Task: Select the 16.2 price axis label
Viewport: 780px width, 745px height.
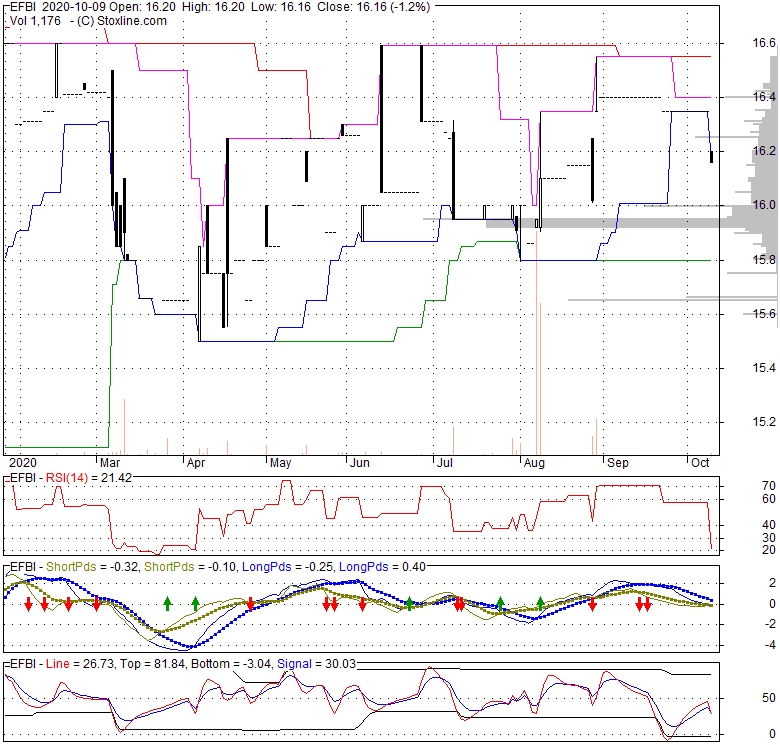Action: coord(764,151)
